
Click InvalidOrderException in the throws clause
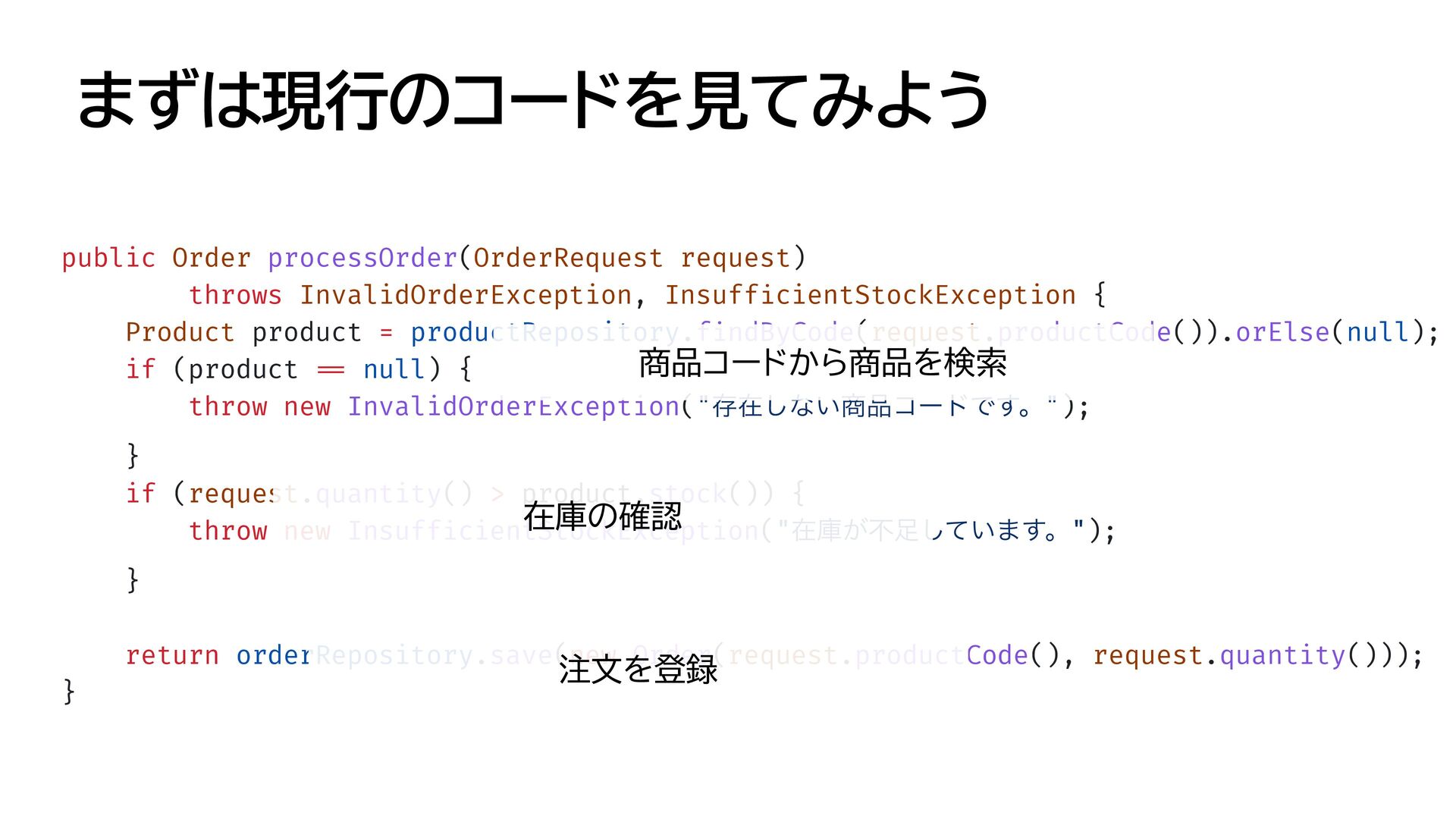(466, 295)
